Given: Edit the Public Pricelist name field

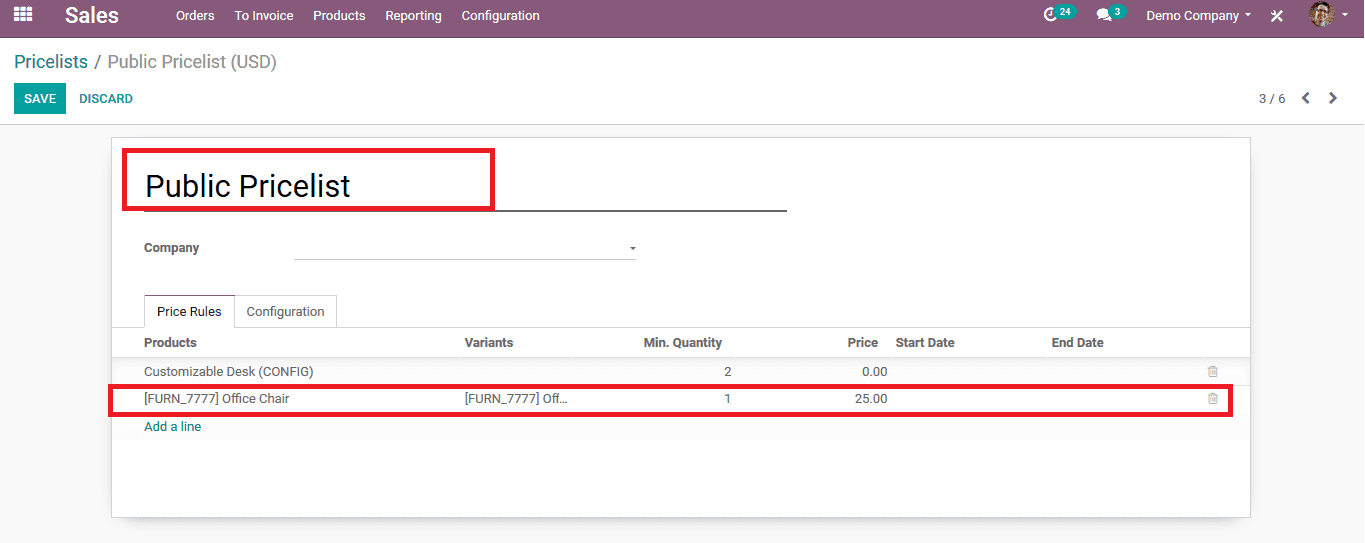Looking at the screenshot, I should pos(465,186).
